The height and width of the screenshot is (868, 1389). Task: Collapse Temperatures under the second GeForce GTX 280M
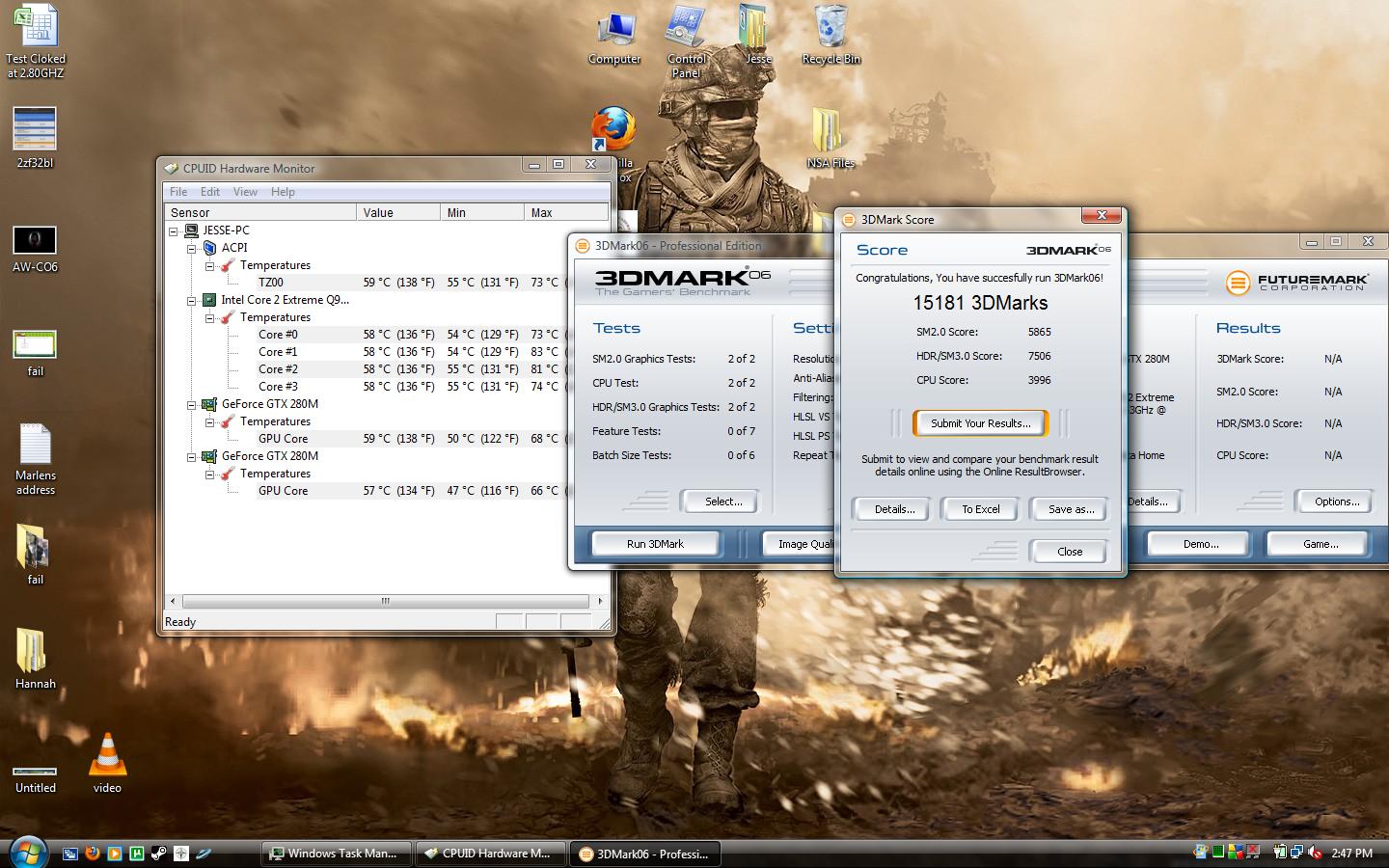click(x=210, y=474)
